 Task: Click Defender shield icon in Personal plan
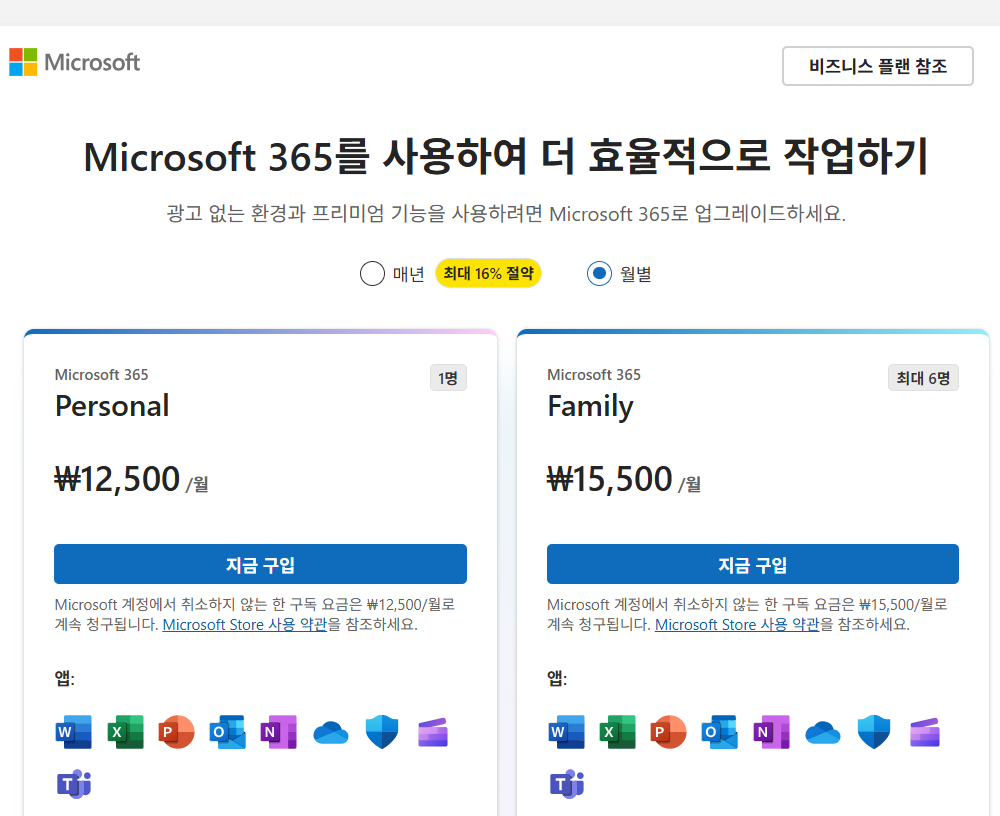coord(381,732)
